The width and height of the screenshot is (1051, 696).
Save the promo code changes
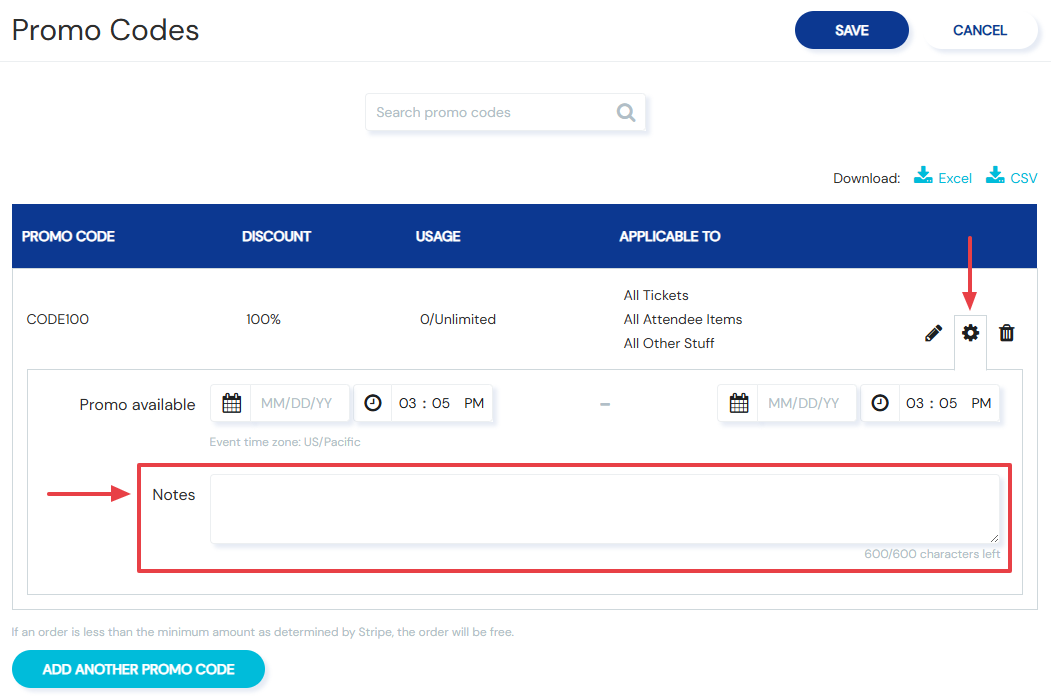click(851, 30)
